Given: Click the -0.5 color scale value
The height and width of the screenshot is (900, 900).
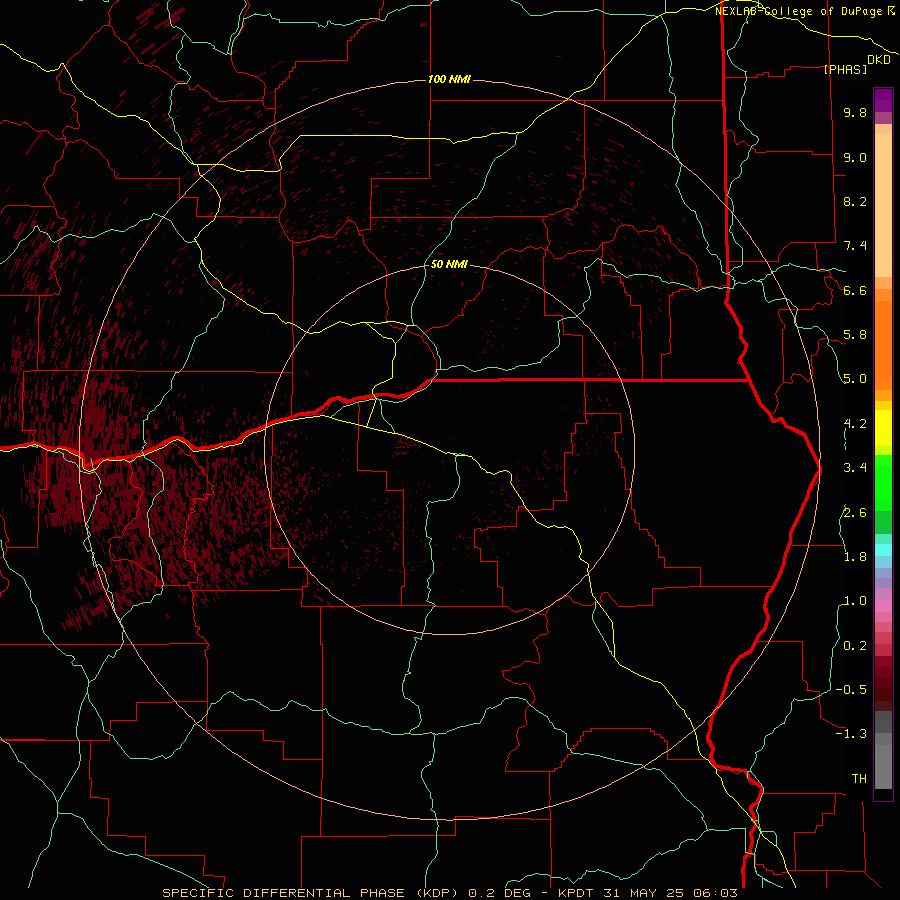Looking at the screenshot, I should click(851, 690).
